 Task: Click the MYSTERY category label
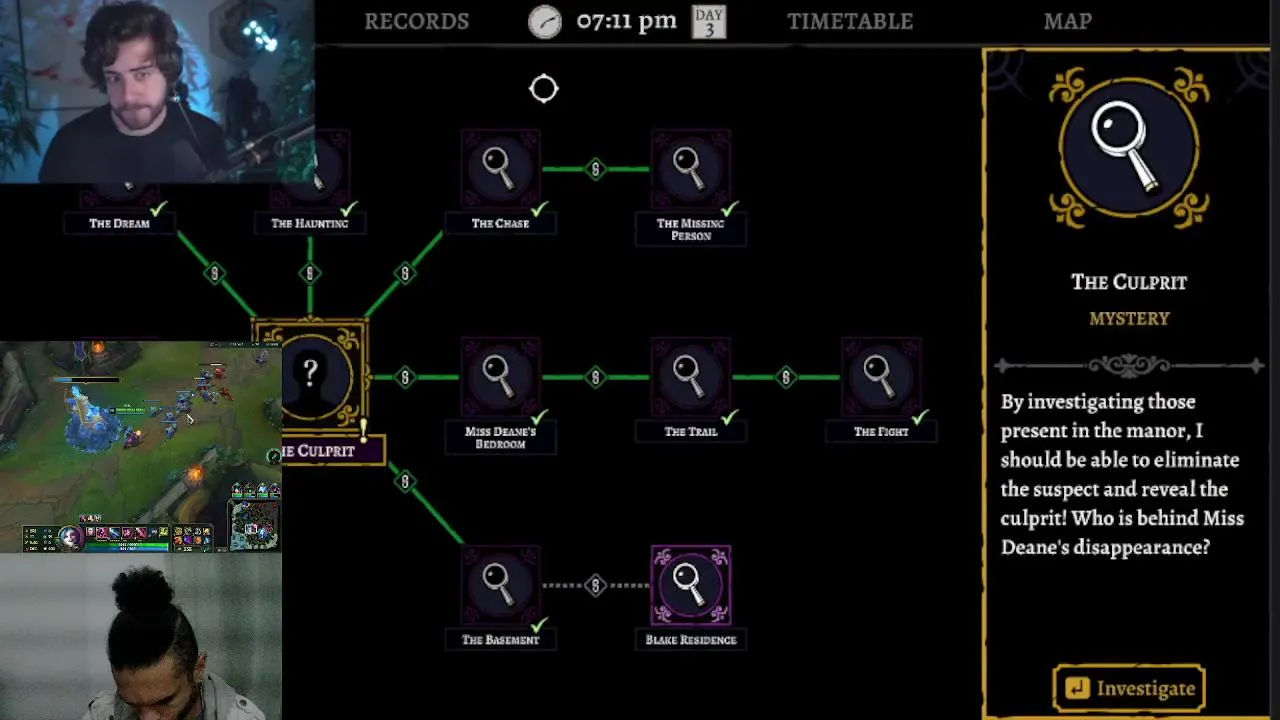pos(1129,318)
